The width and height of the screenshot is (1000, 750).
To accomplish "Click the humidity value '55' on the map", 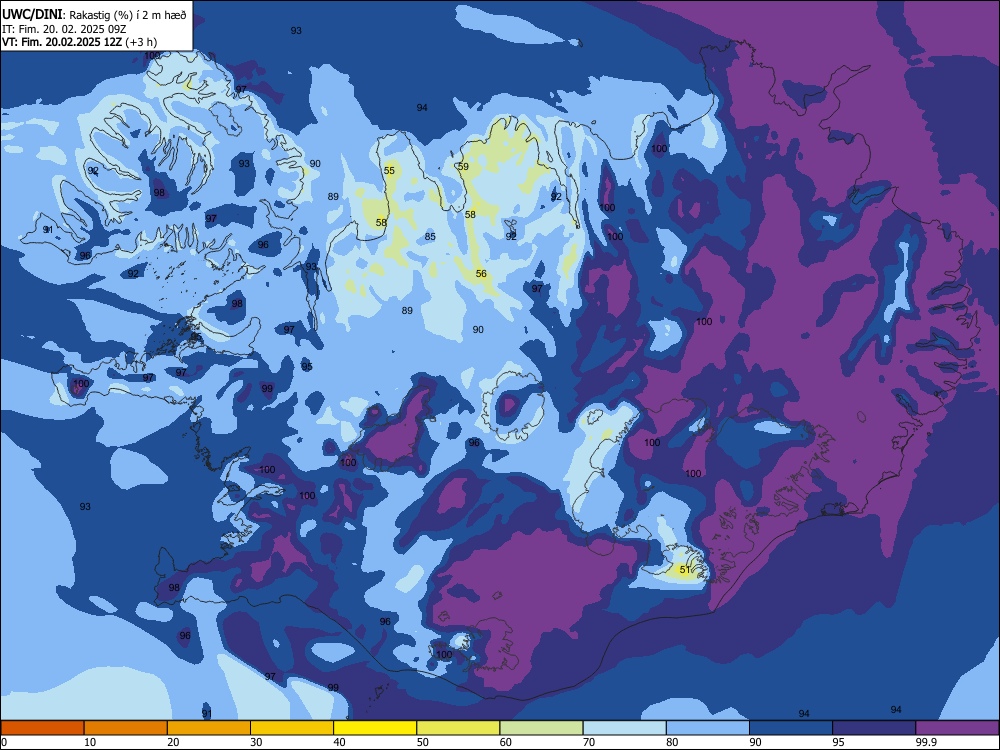I will (389, 170).
